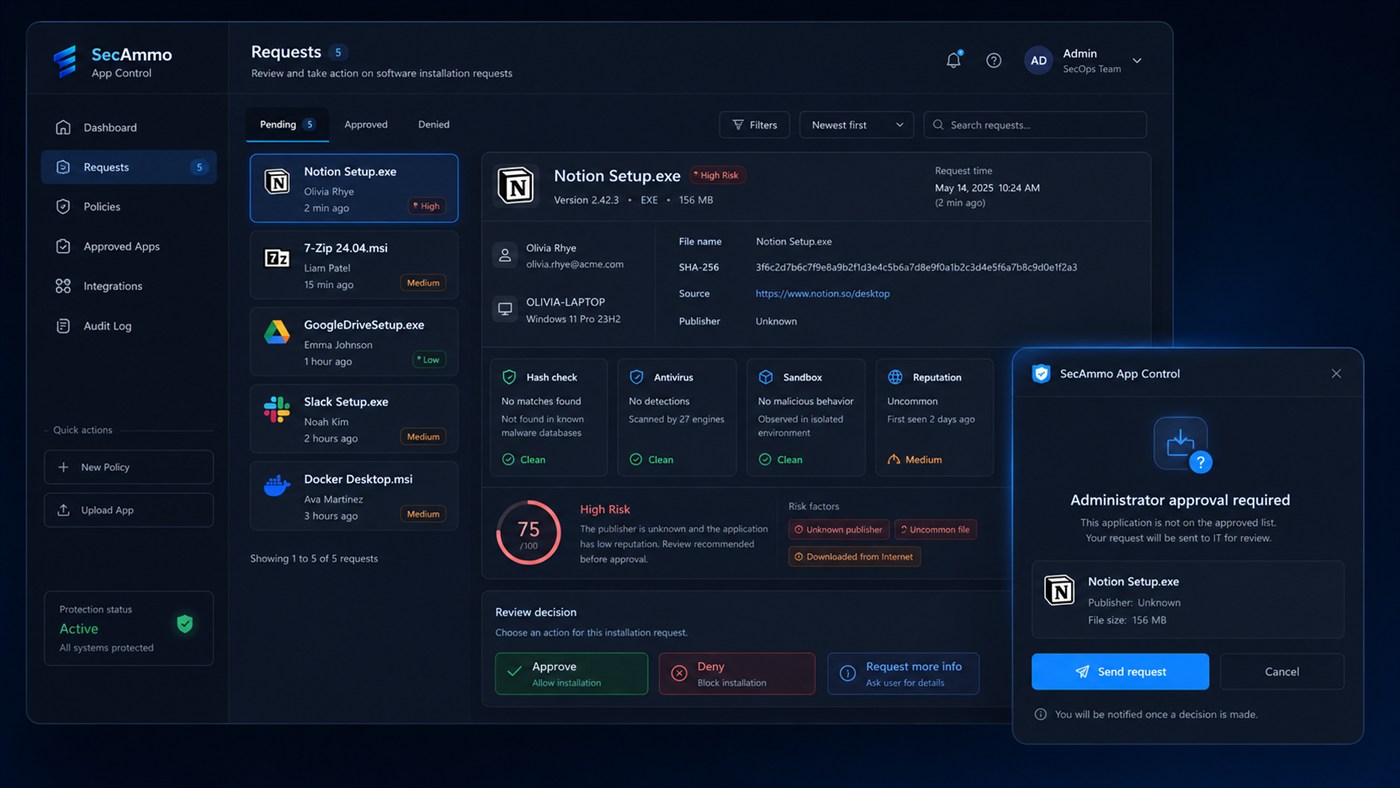Click "Showing 1 to 5 of 5 requests"

tap(314, 558)
